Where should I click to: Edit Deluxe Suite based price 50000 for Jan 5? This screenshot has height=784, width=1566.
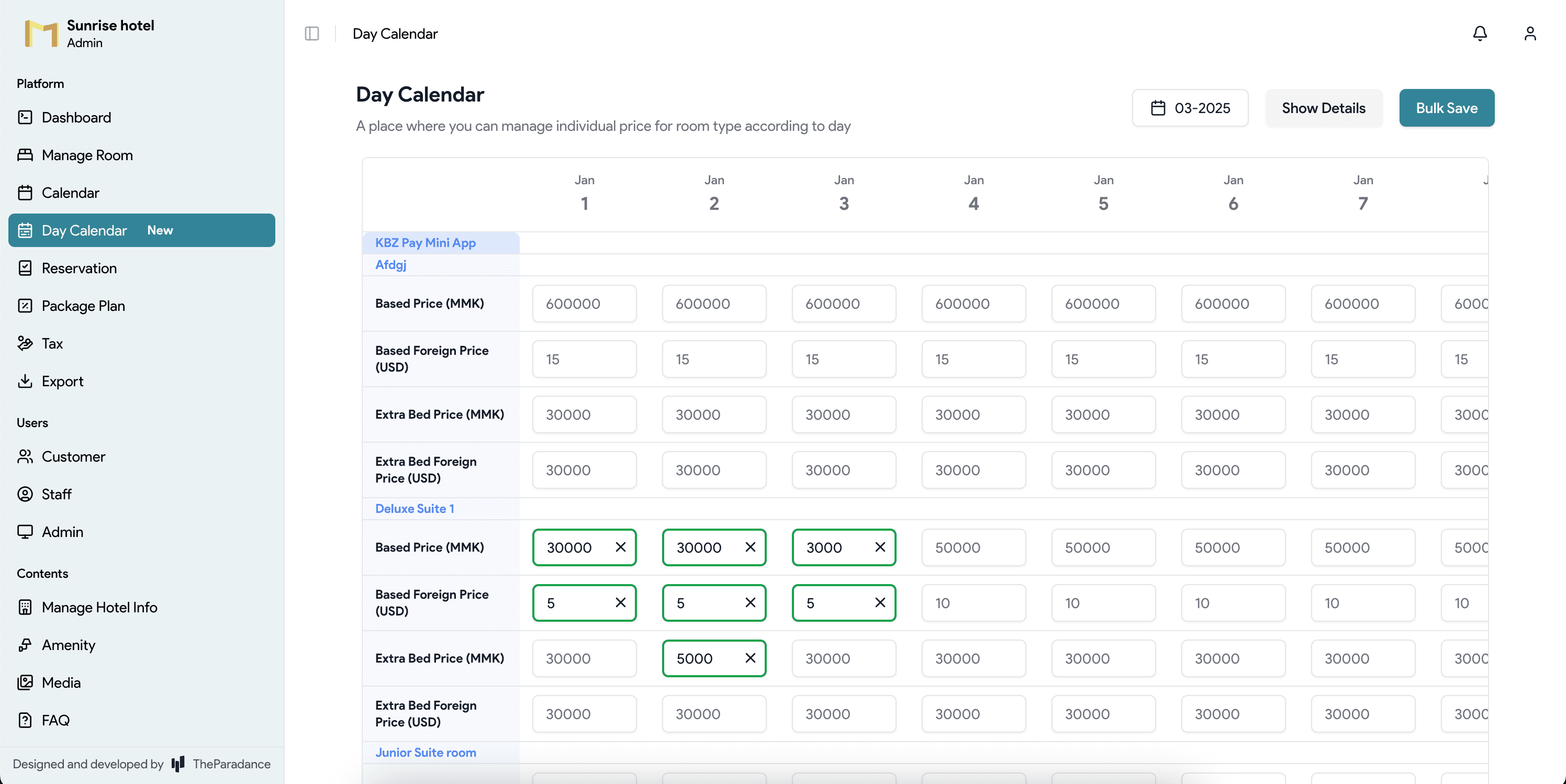pyautogui.click(x=1103, y=547)
